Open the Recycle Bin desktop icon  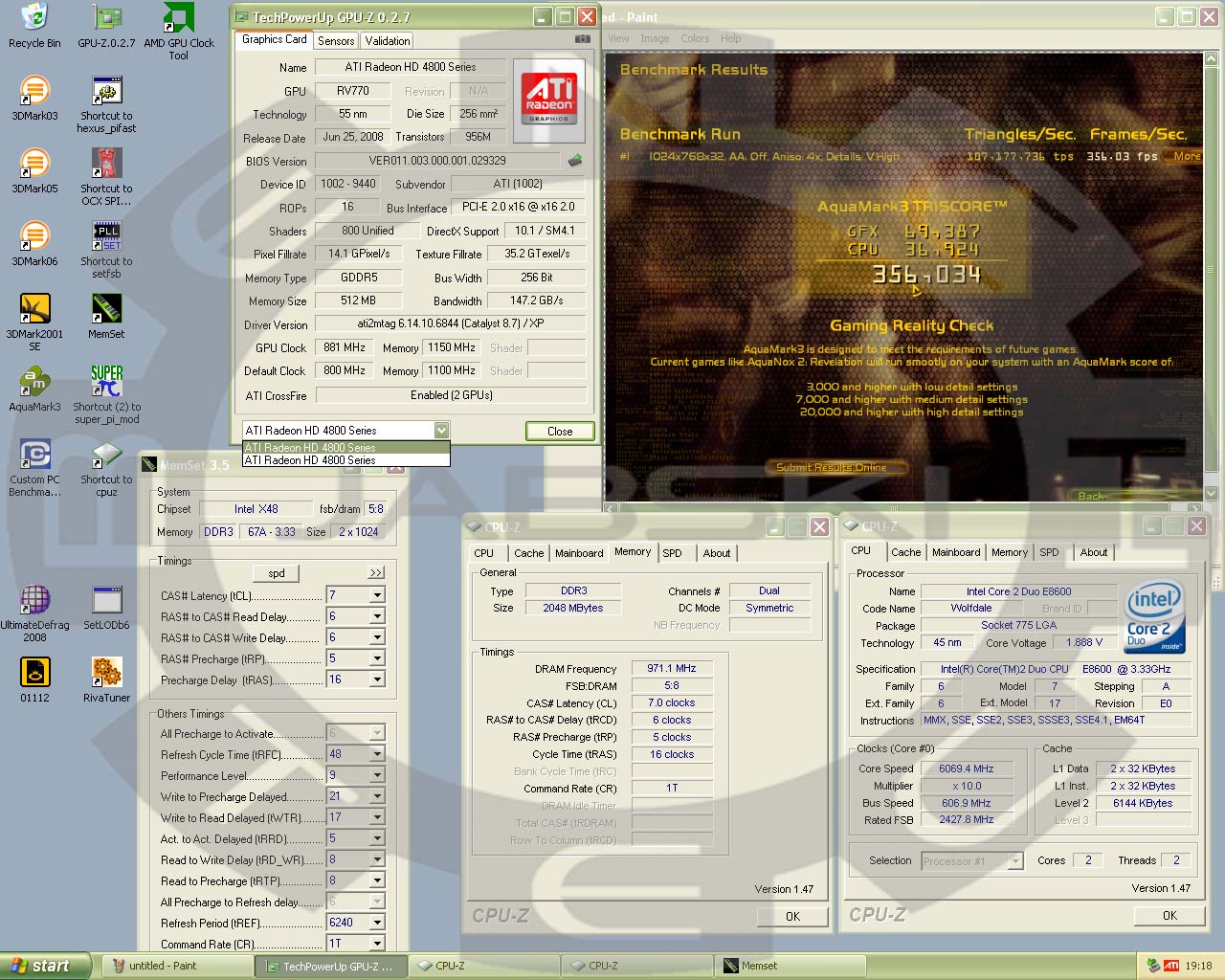point(34,26)
